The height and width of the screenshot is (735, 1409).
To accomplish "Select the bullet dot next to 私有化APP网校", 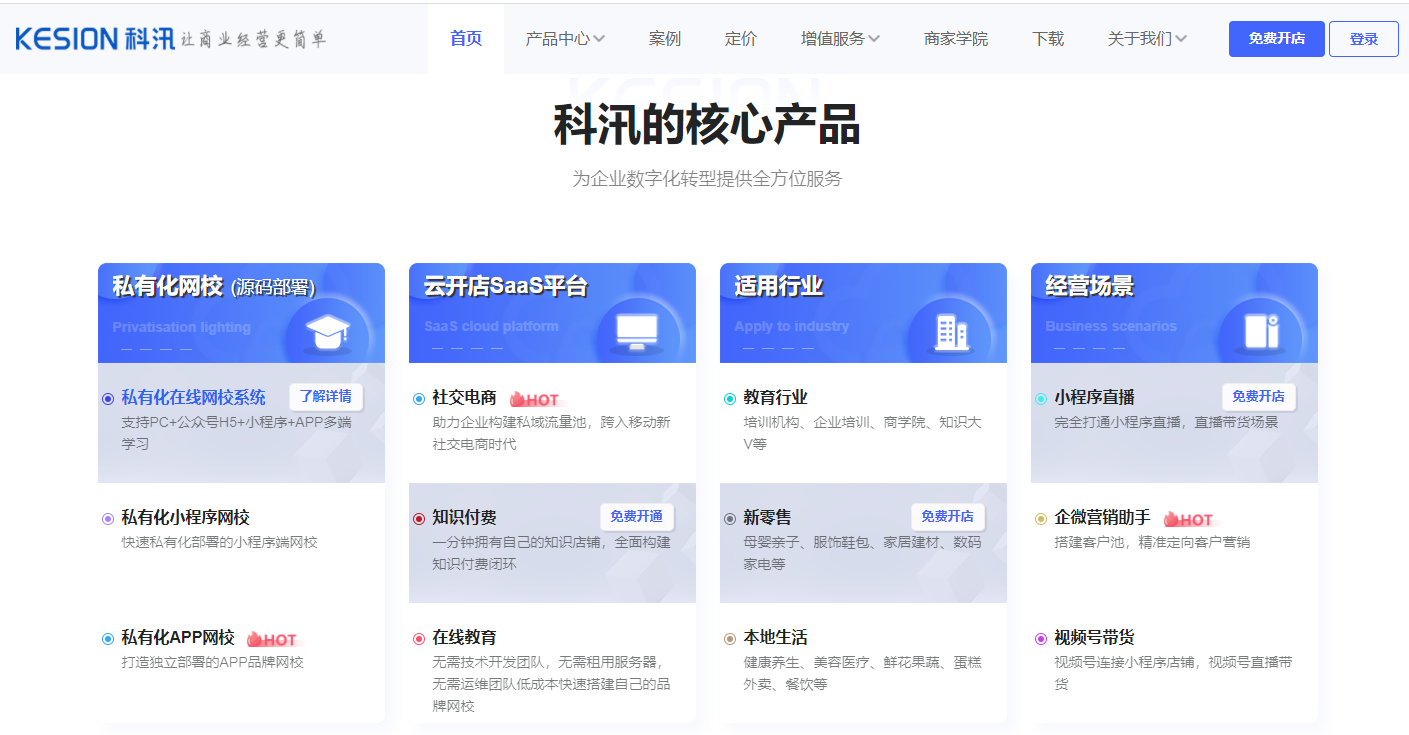I will point(108,639).
